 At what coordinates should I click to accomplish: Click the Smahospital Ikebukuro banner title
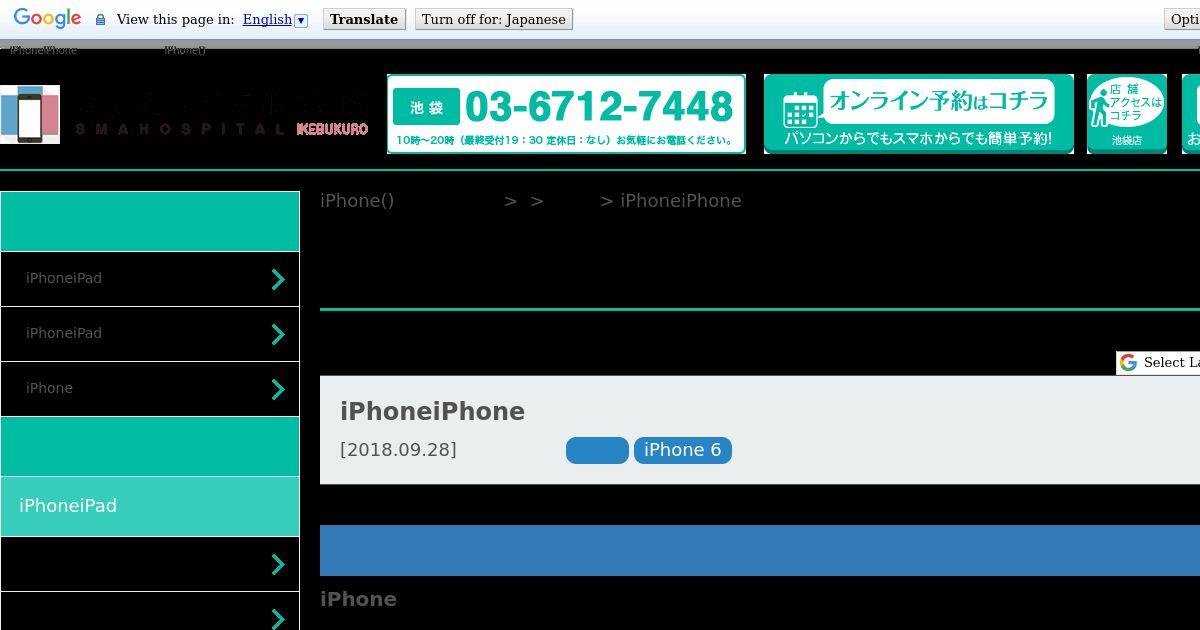(x=221, y=114)
